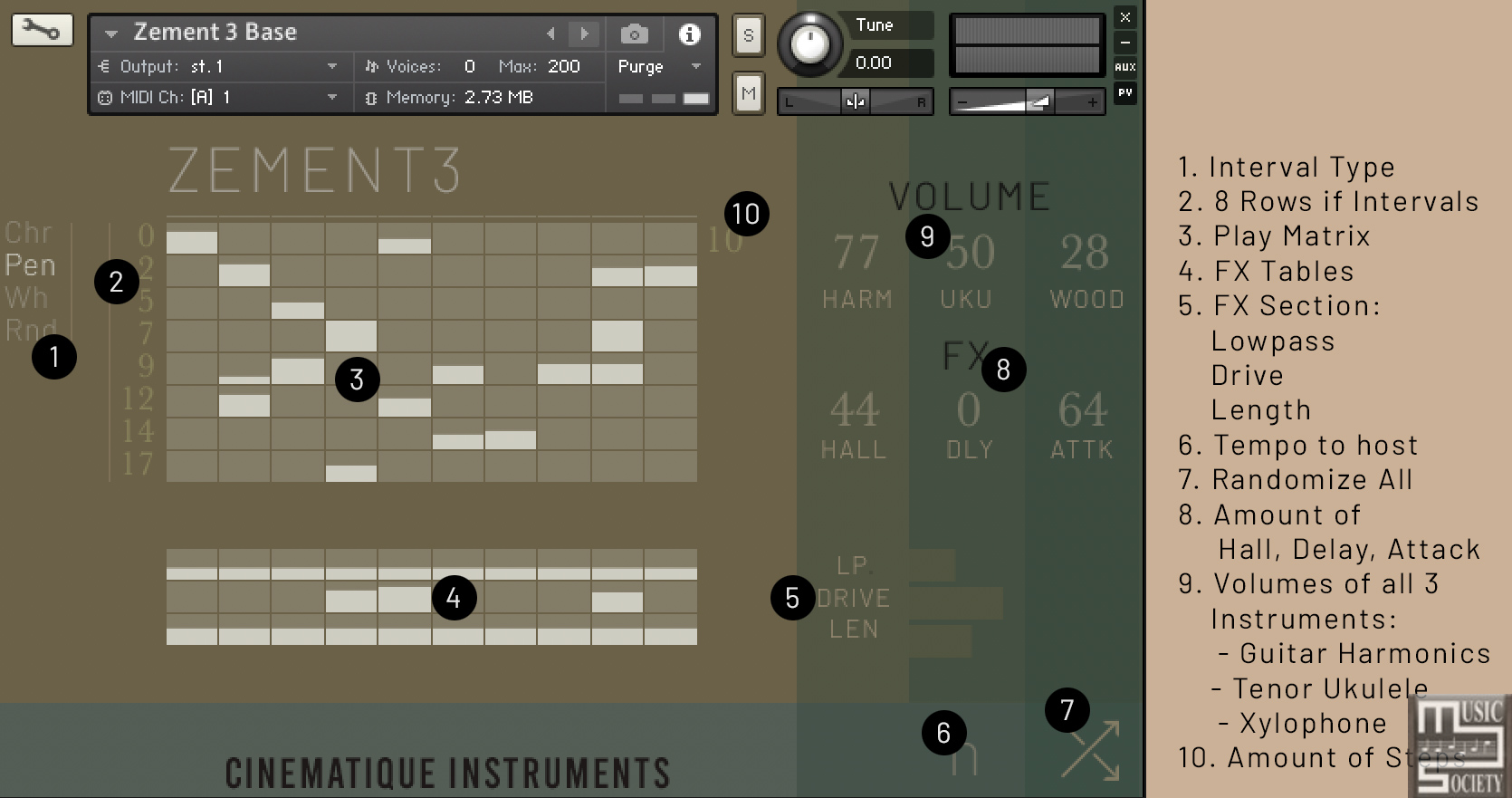Click the DRIVE amount bar
The width and height of the screenshot is (1512, 798).
pyautogui.click(x=956, y=602)
